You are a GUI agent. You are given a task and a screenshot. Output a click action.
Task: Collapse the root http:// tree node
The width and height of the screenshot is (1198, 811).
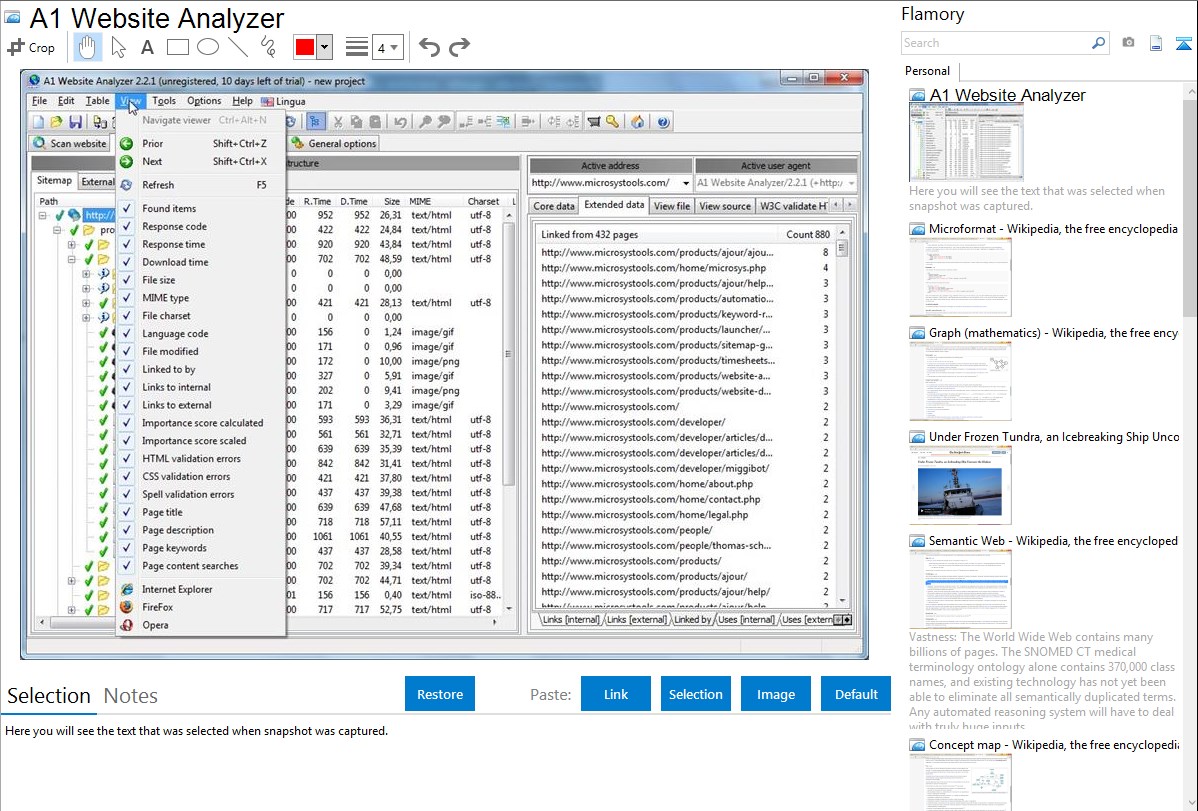pos(43,216)
